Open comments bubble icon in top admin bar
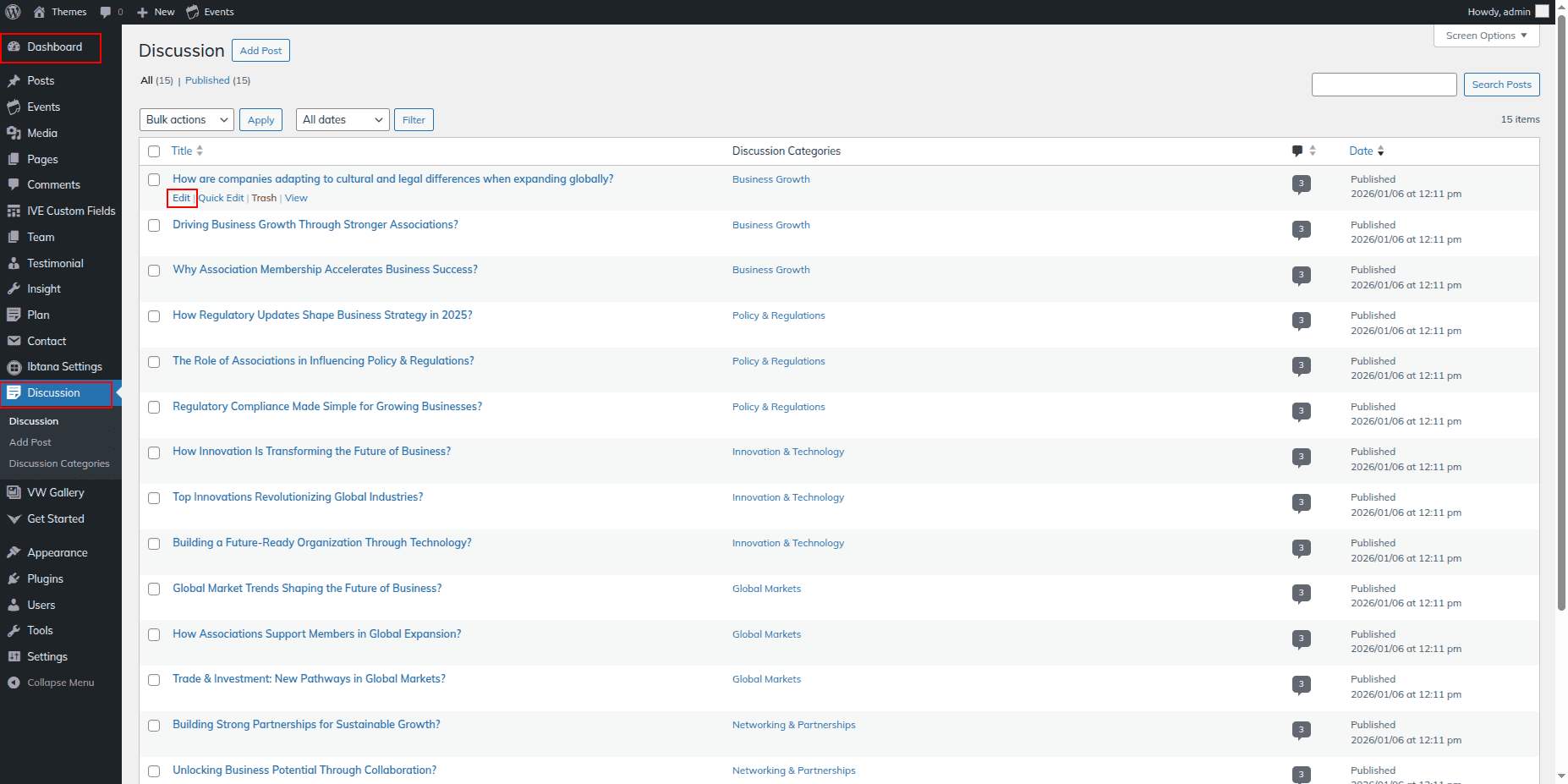The width and height of the screenshot is (1568, 784). (106, 12)
